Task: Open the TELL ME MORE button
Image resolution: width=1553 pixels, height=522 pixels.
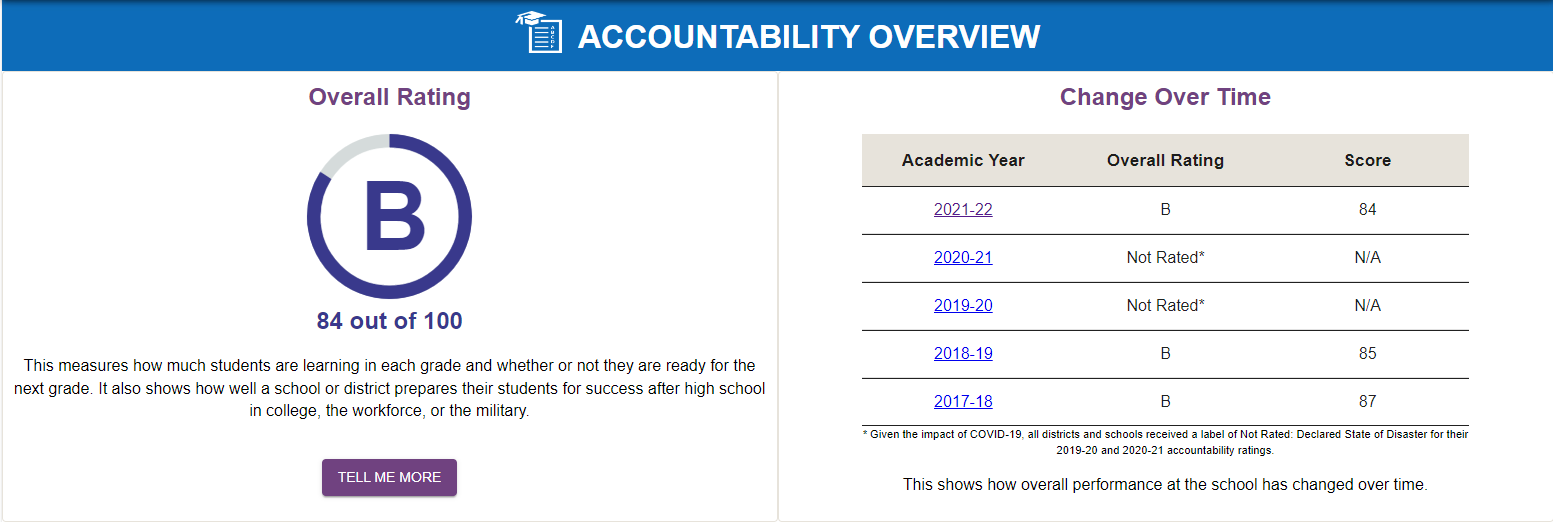Action: 389,478
